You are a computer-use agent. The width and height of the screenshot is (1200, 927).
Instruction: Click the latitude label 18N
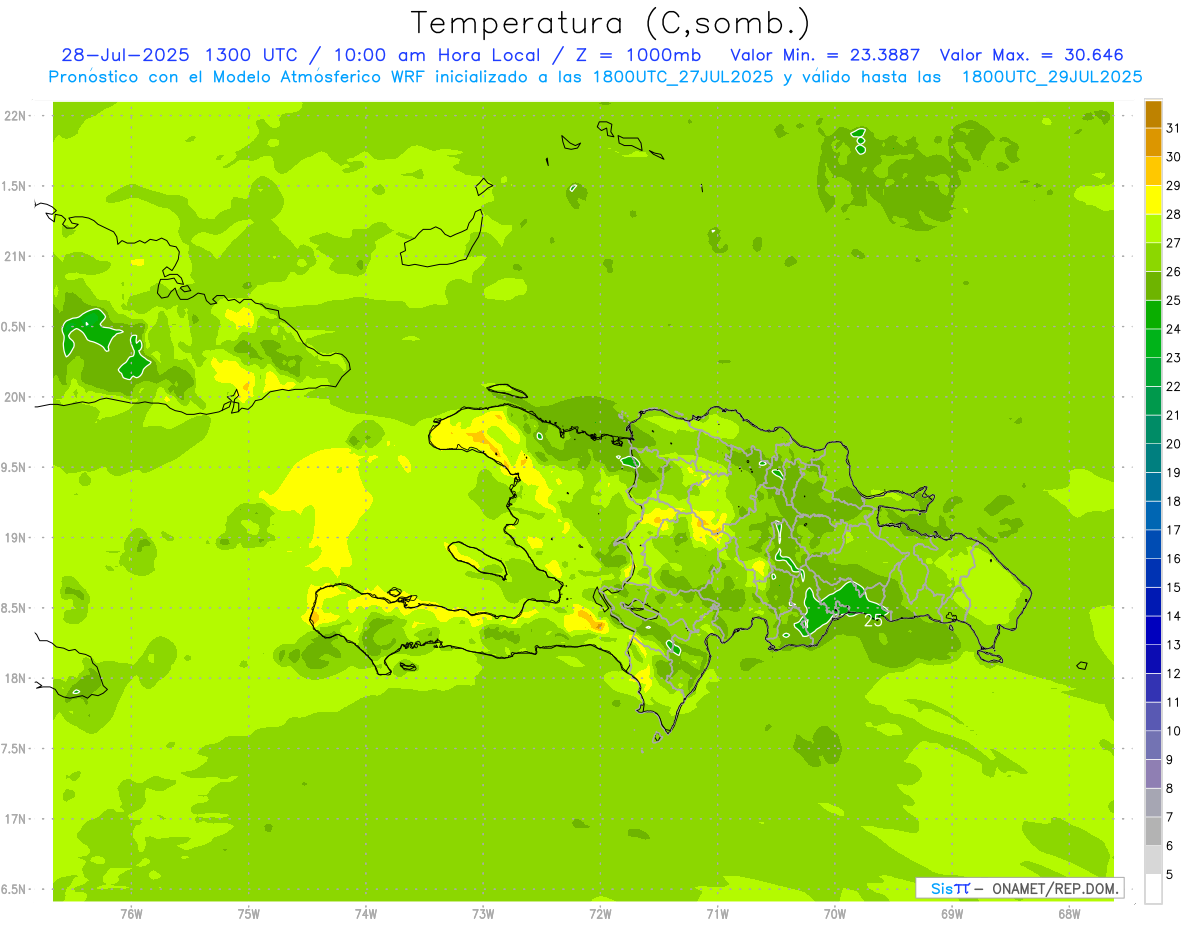(x=15, y=678)
